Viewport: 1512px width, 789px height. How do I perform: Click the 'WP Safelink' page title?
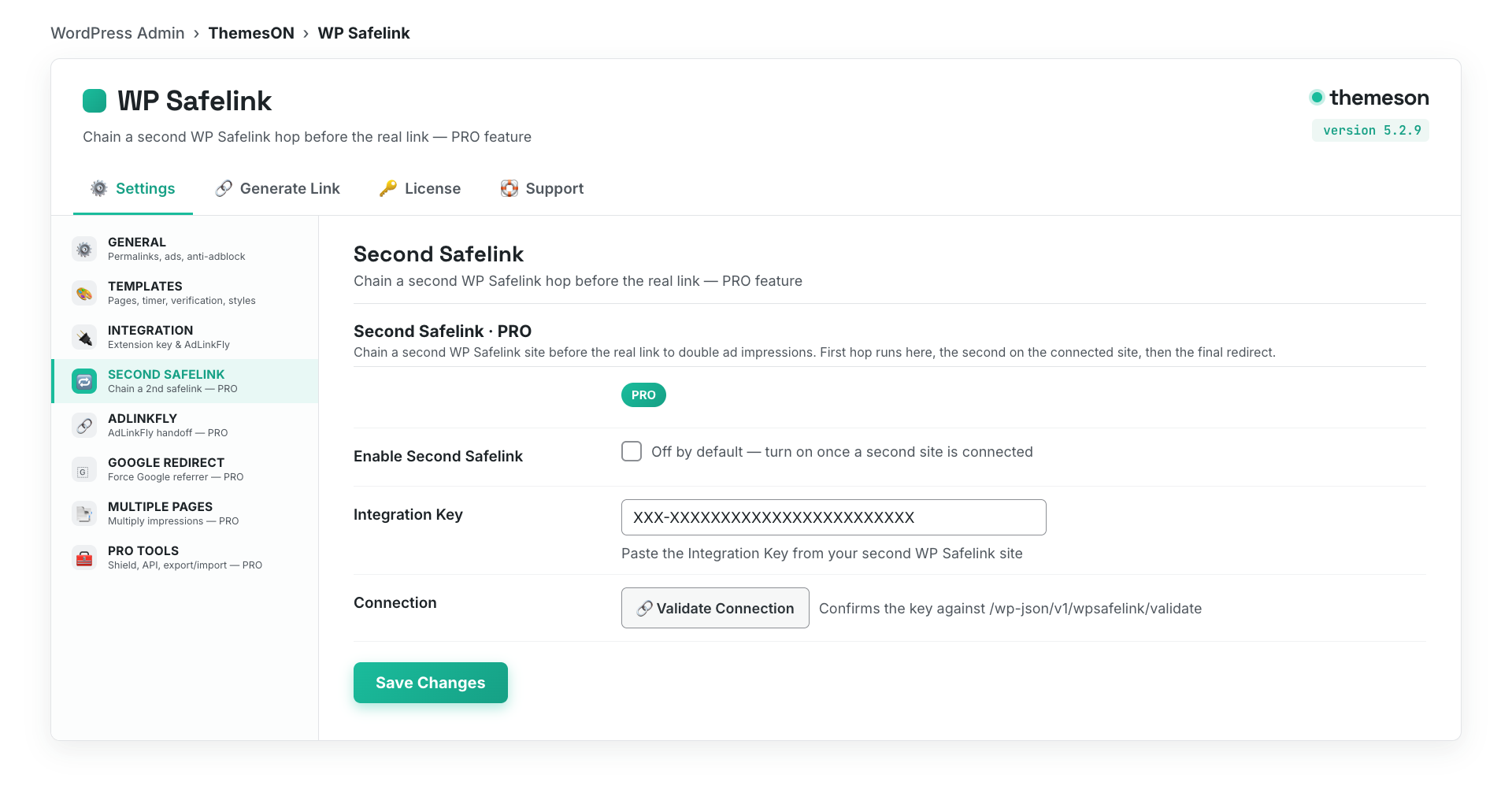tap(195, 101)
